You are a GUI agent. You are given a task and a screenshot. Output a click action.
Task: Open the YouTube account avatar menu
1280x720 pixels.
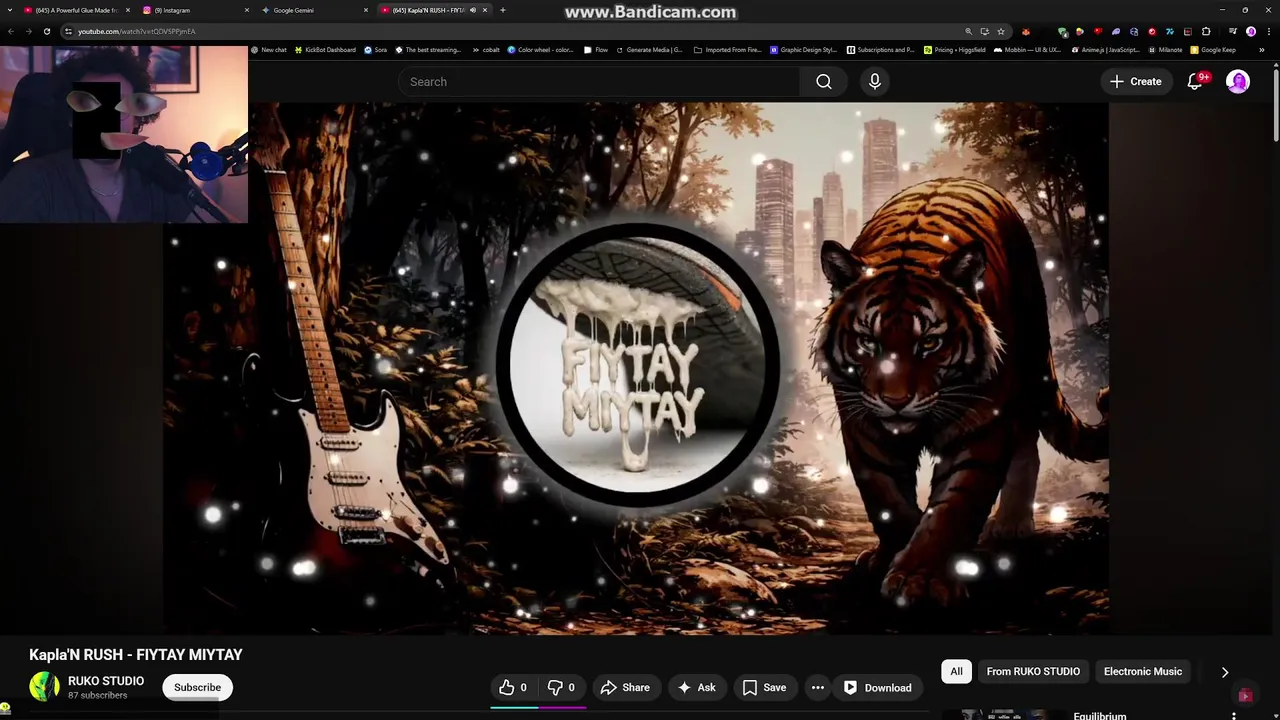click(1238, 82)
